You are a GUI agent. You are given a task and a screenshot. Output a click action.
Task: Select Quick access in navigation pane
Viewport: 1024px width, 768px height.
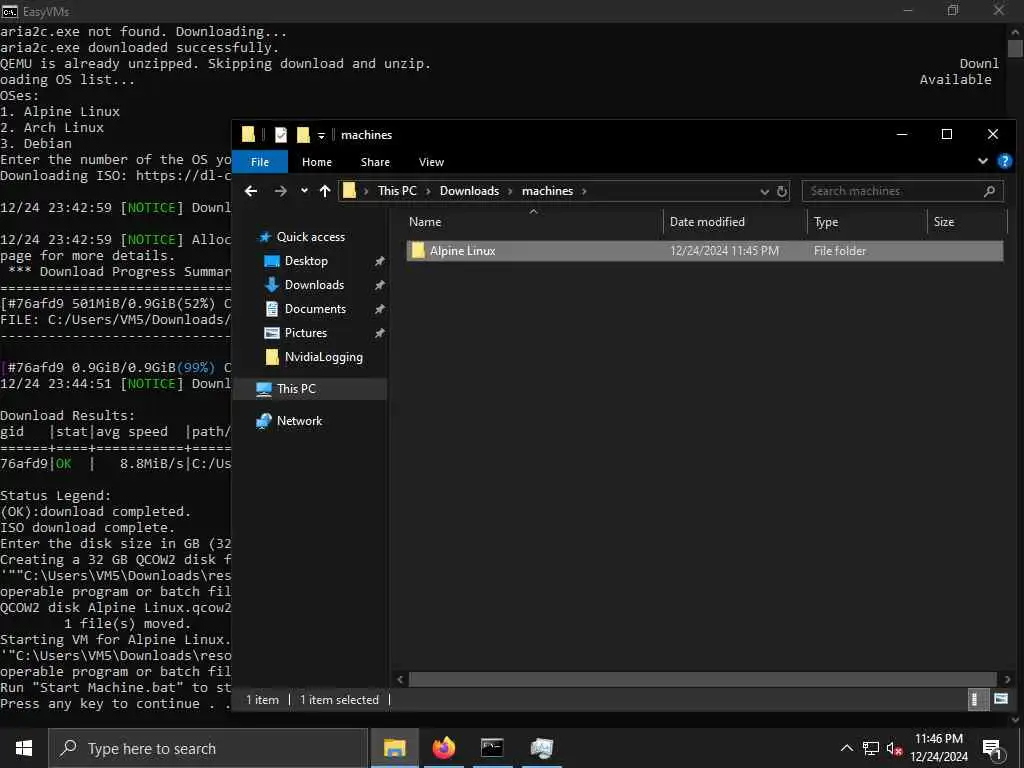310,236
